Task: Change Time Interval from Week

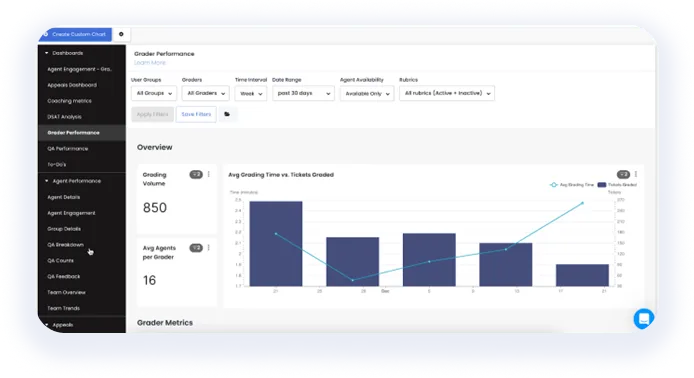Action: click(x=251, y=93)
